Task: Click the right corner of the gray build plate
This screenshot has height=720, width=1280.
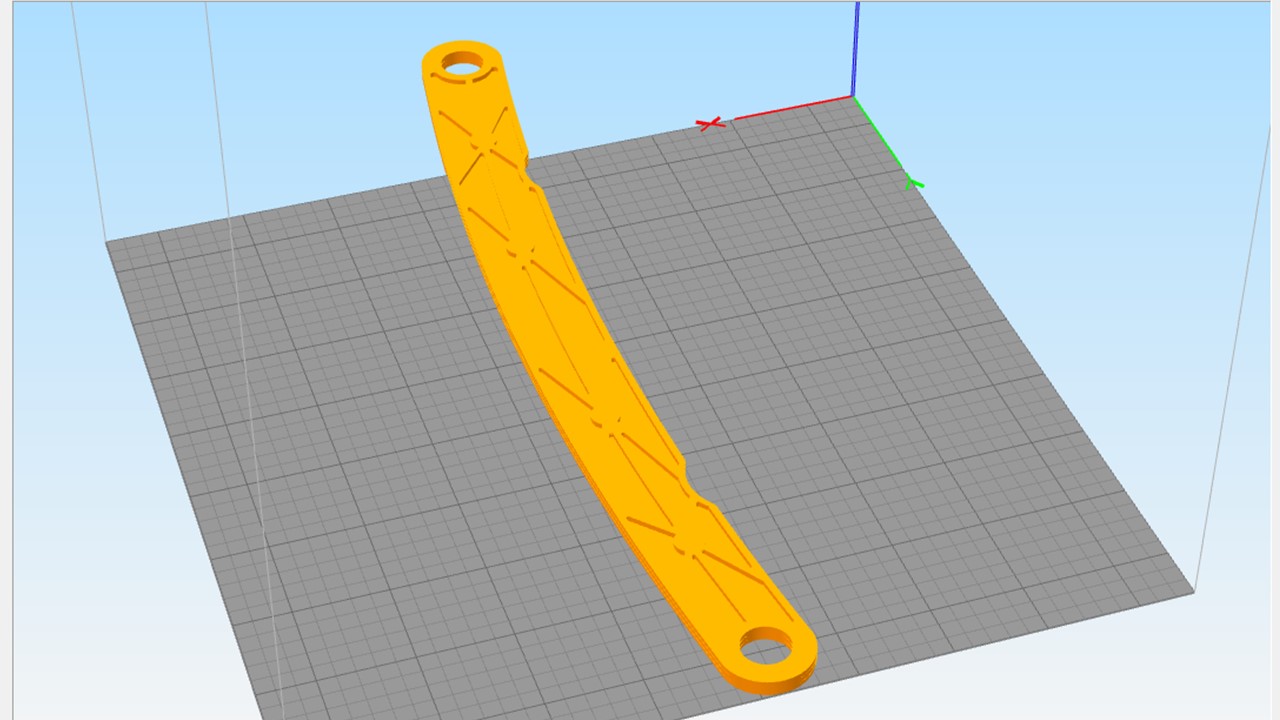Action: point(1192,591)
